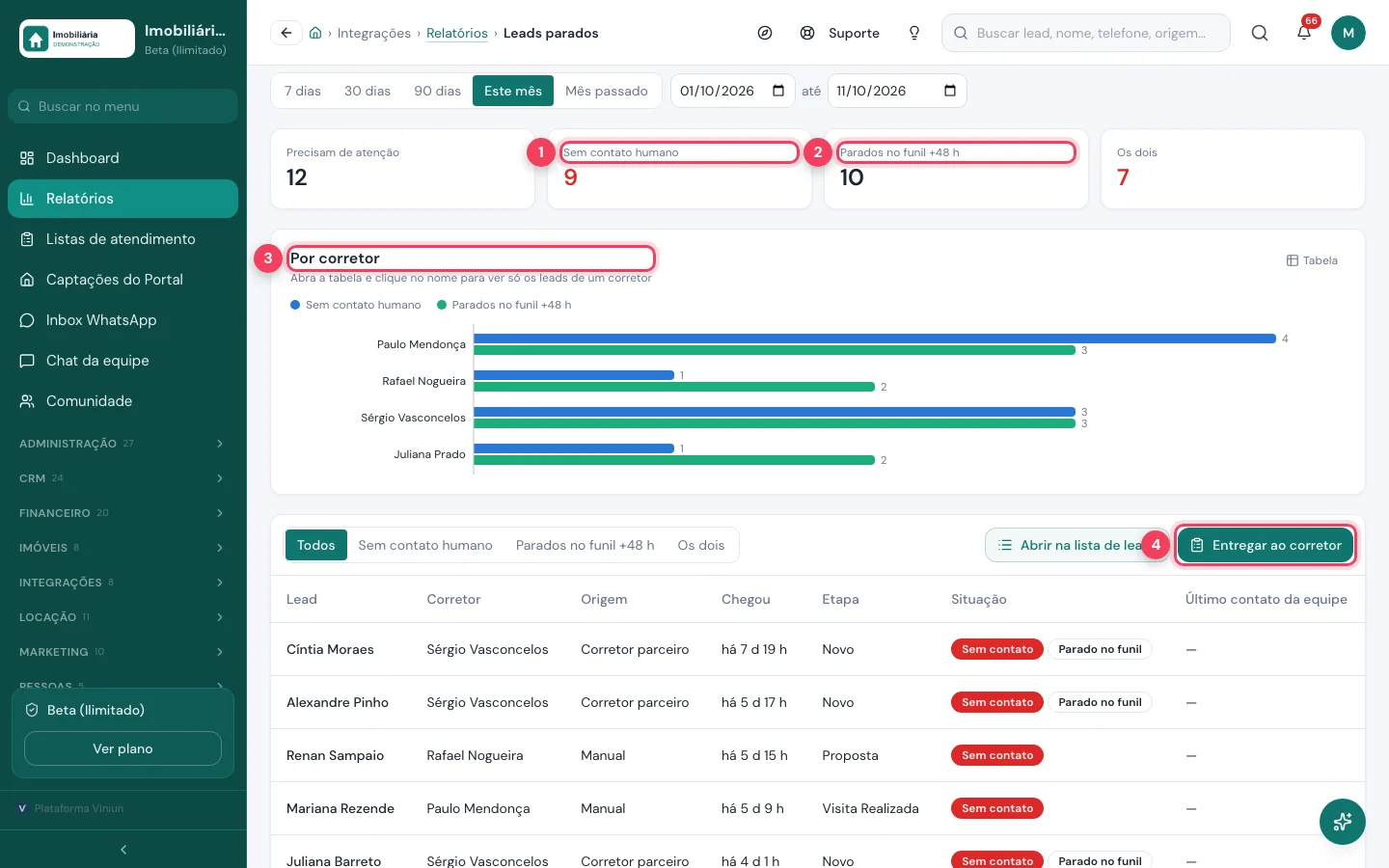Open Chat da equipe

pos(123,361)
